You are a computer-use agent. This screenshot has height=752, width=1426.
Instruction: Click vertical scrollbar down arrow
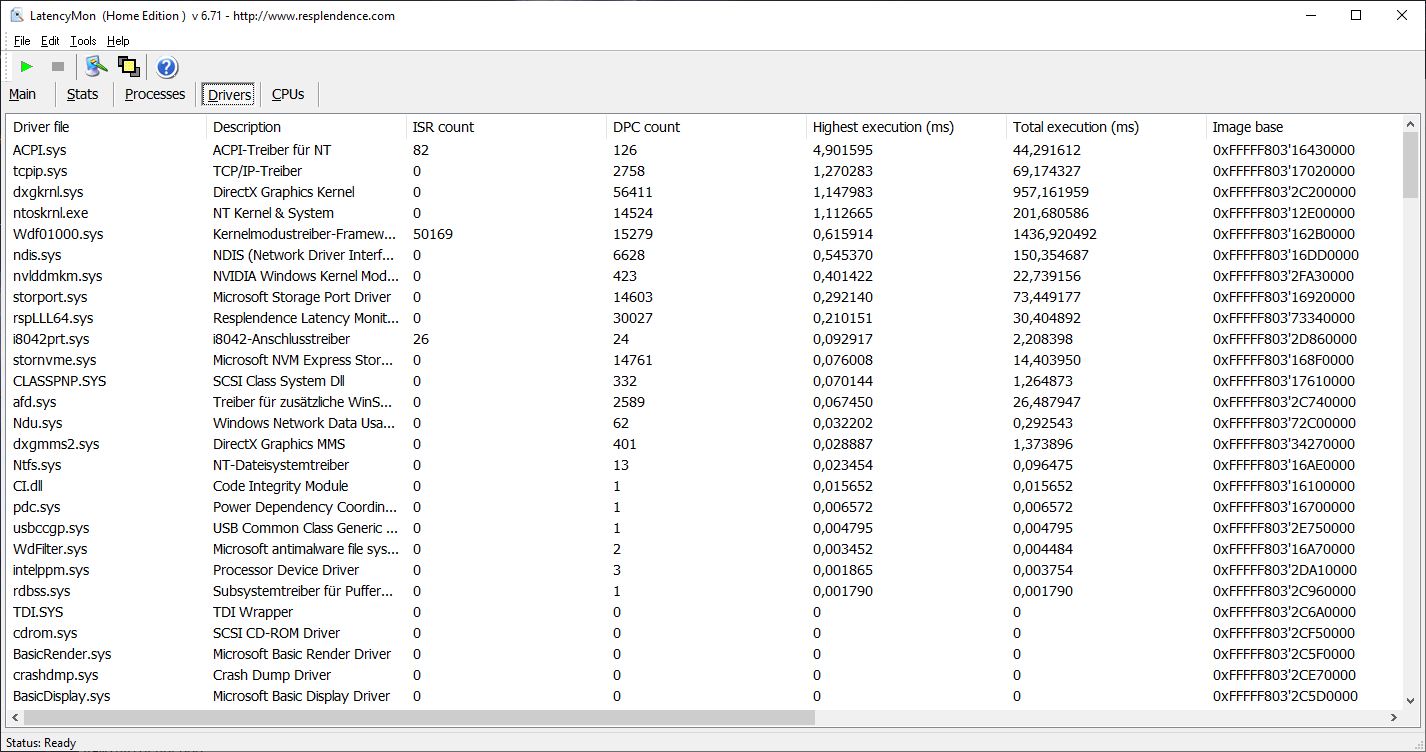pyautogui.click(x=1410, y=701)
